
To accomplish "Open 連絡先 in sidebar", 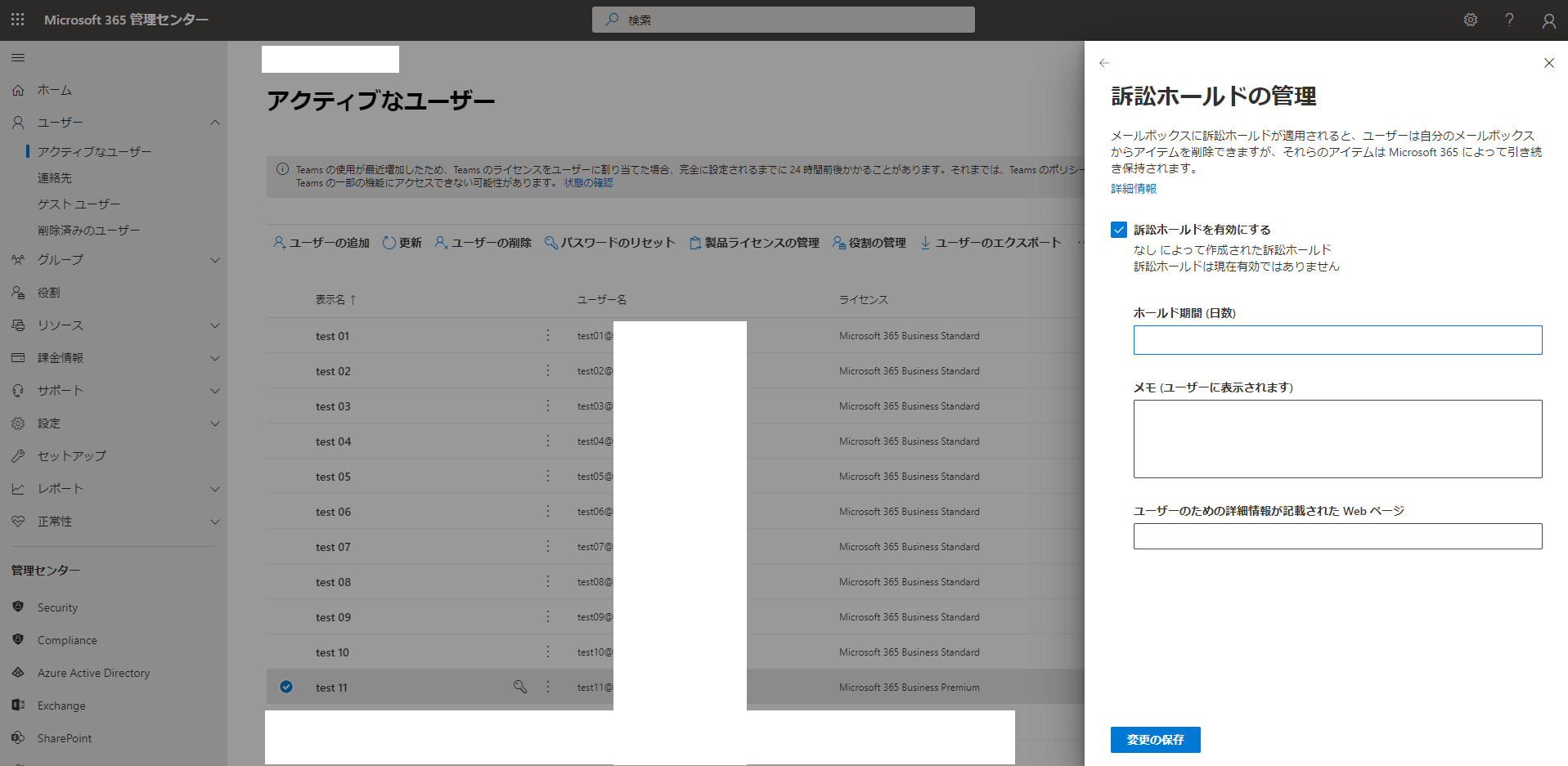I will click(x=55, y=177).
